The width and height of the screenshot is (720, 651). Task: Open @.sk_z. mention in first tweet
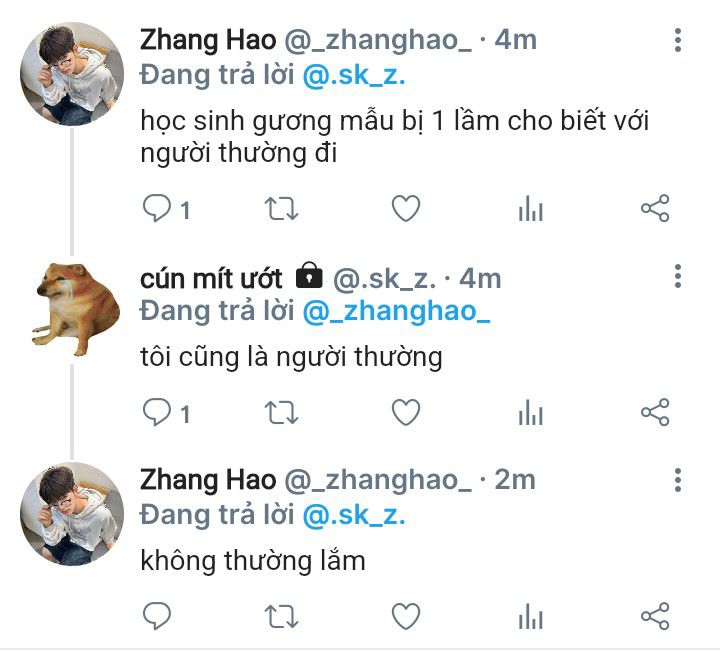pyautogui.click(x=354, y=75)
